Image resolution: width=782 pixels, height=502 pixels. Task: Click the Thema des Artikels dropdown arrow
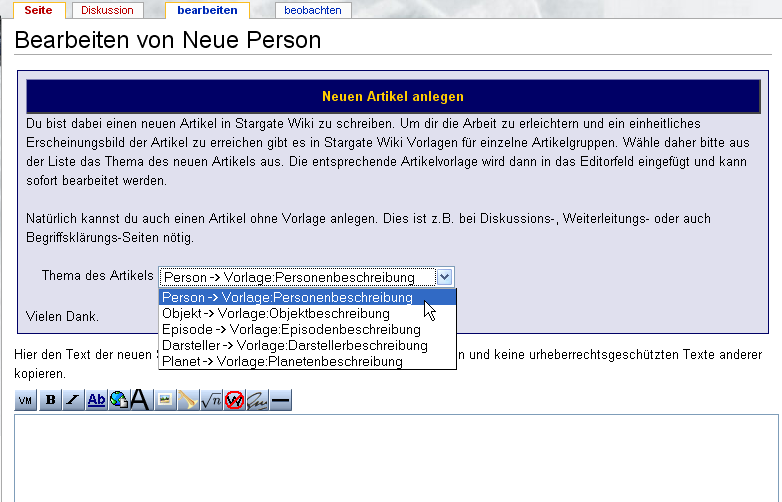[445, 277]
